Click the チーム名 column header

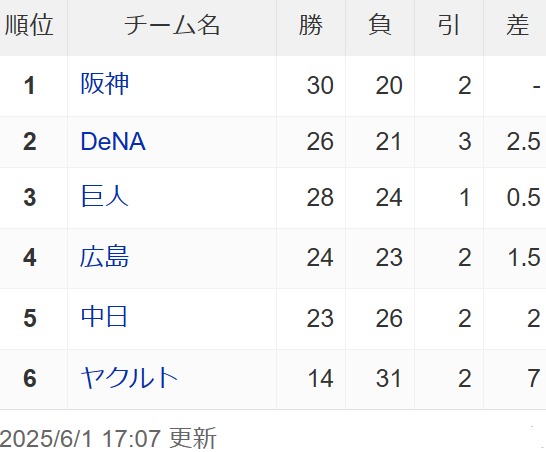(172, 25)
